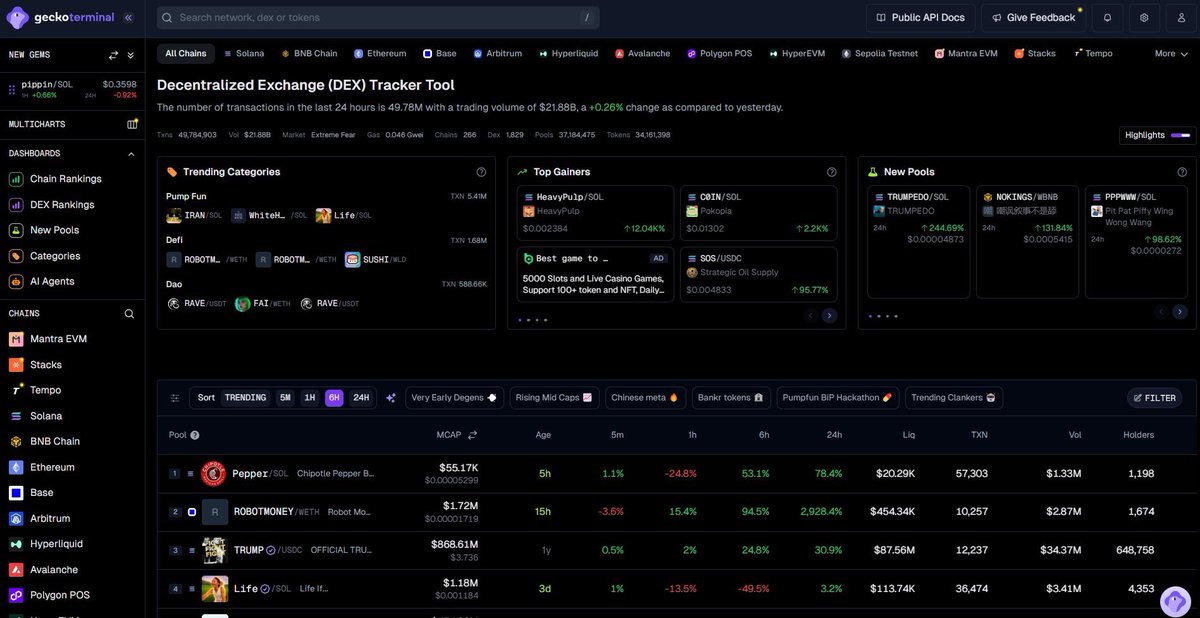Switch to Solana chain tab

[244, 54]
